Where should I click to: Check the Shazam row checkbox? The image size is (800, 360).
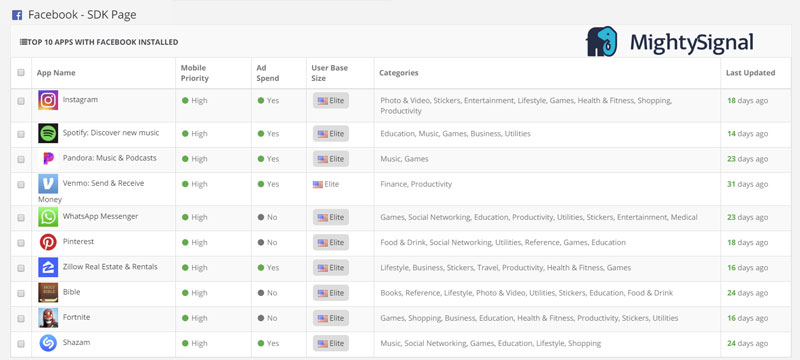[x=21, y=344]
